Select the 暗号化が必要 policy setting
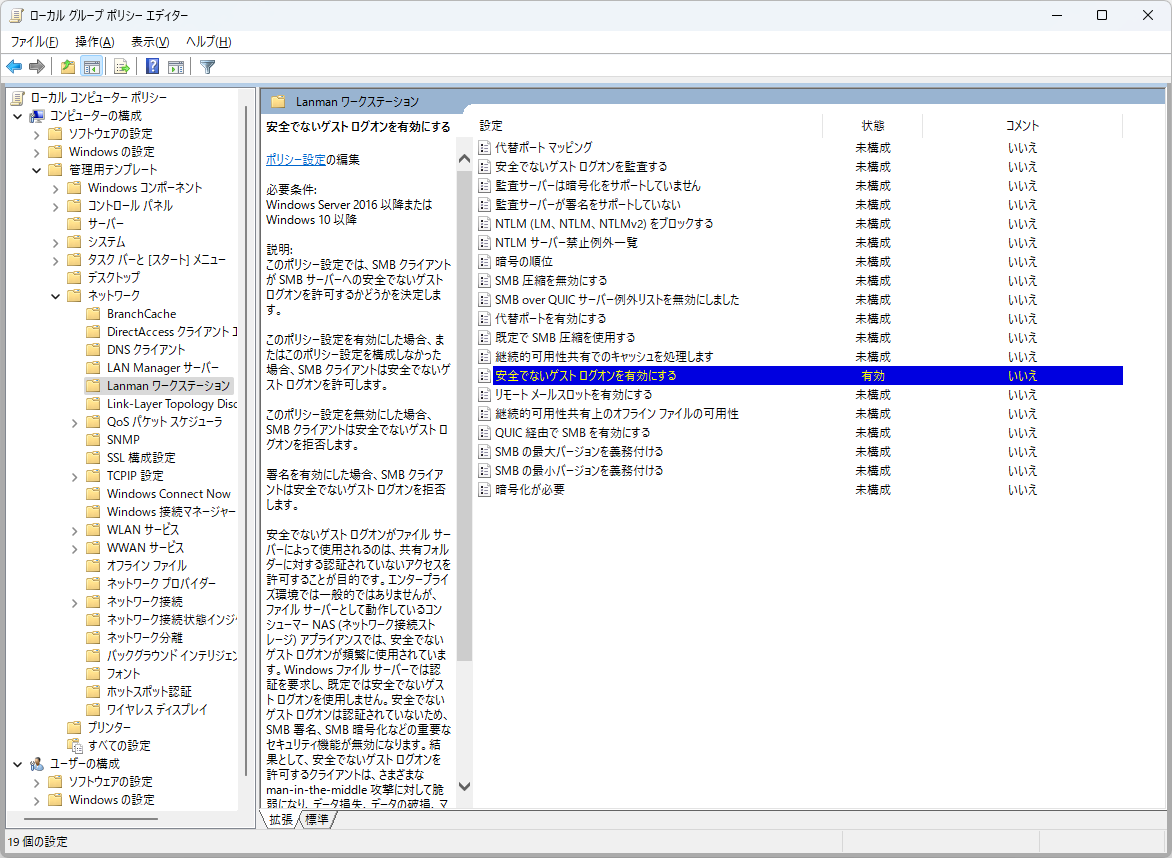 [x=529, y=490]
